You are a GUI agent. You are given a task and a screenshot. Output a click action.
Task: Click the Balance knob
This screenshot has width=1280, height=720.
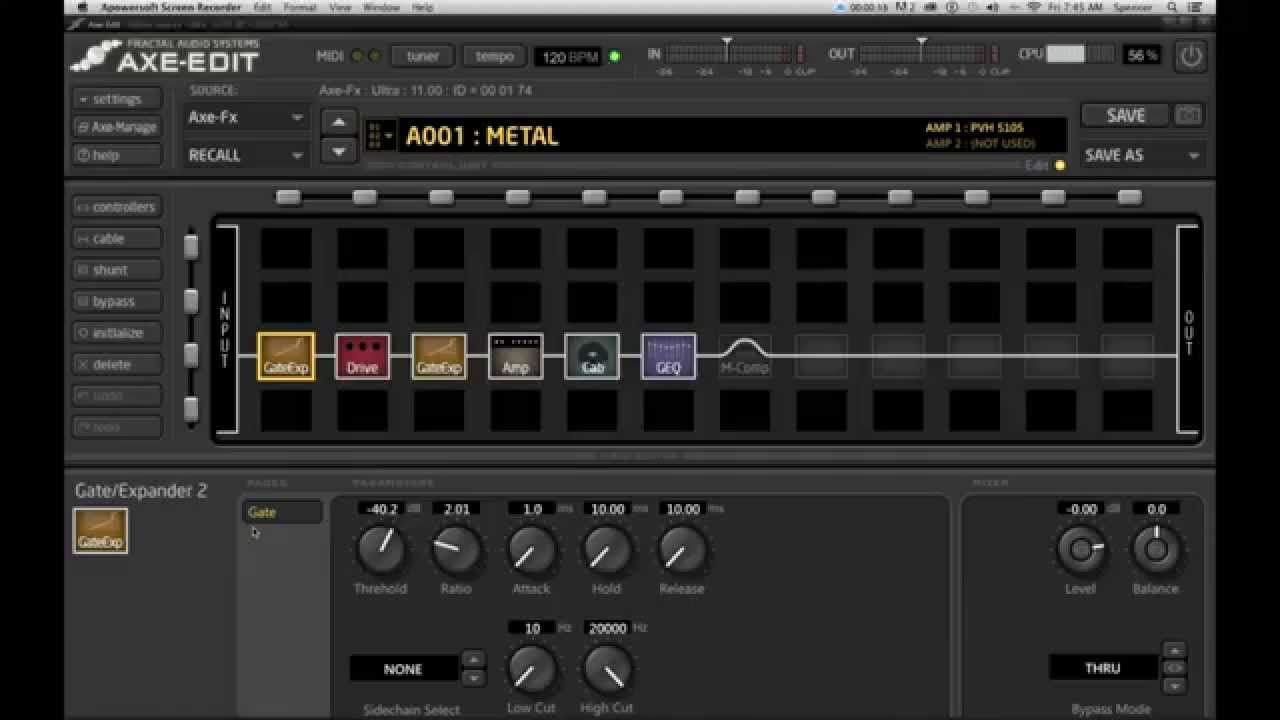click(1156, 549)
